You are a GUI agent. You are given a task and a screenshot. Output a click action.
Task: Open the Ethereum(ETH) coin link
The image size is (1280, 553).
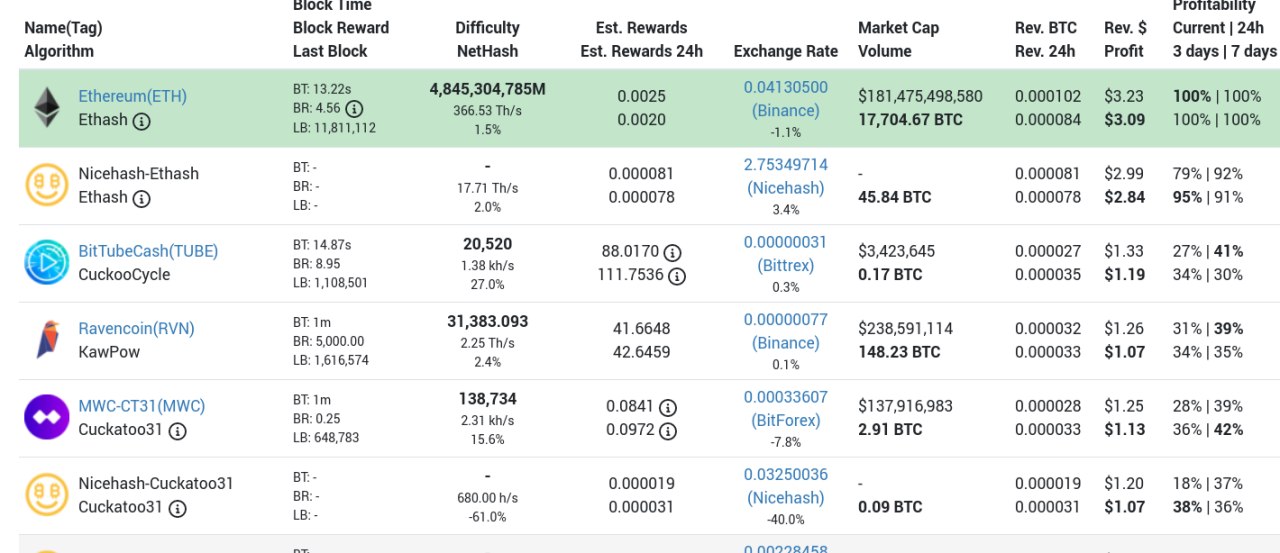point(133,96)
